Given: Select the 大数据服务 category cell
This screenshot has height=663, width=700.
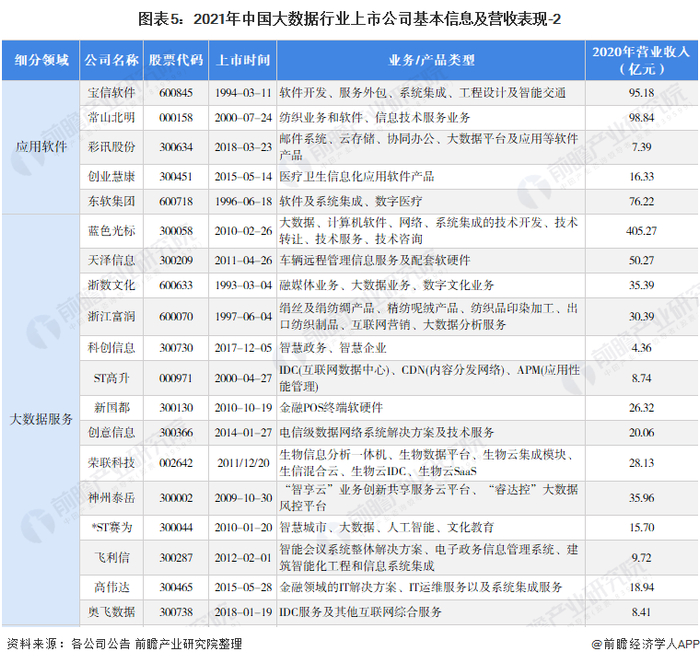Looking at the screenshot, I should [41, 419].
